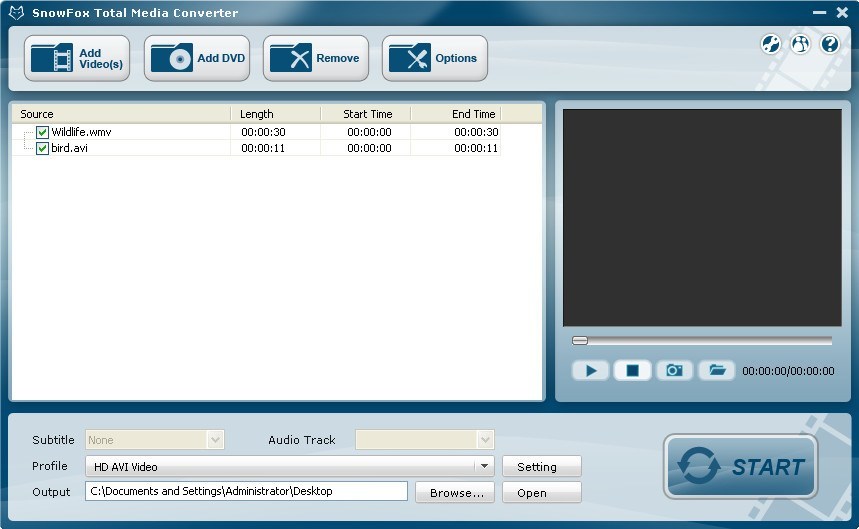Viewport: 859px width, 529px height.
Task: Click the Open button
Action: click(541, 492)
